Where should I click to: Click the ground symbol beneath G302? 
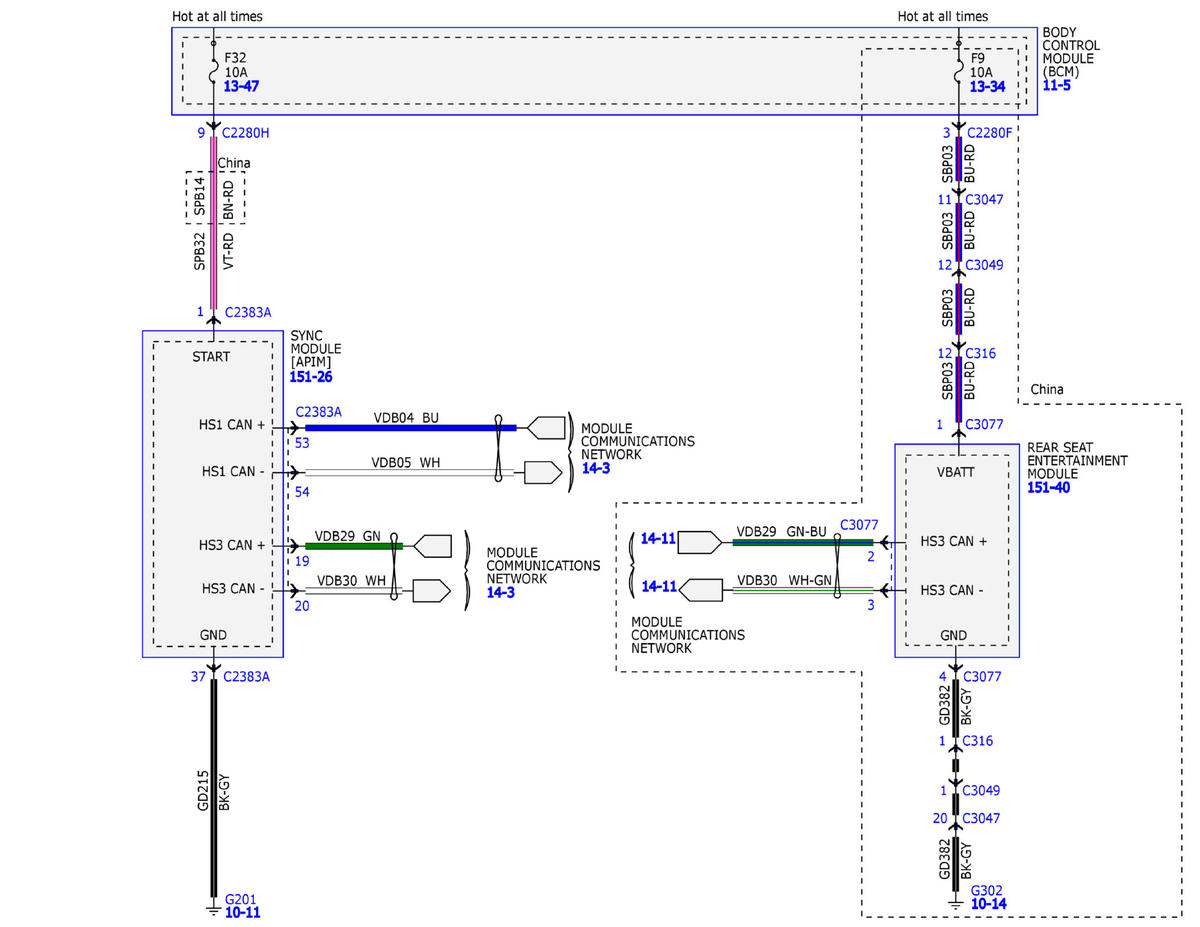click(x=957, y=904)
